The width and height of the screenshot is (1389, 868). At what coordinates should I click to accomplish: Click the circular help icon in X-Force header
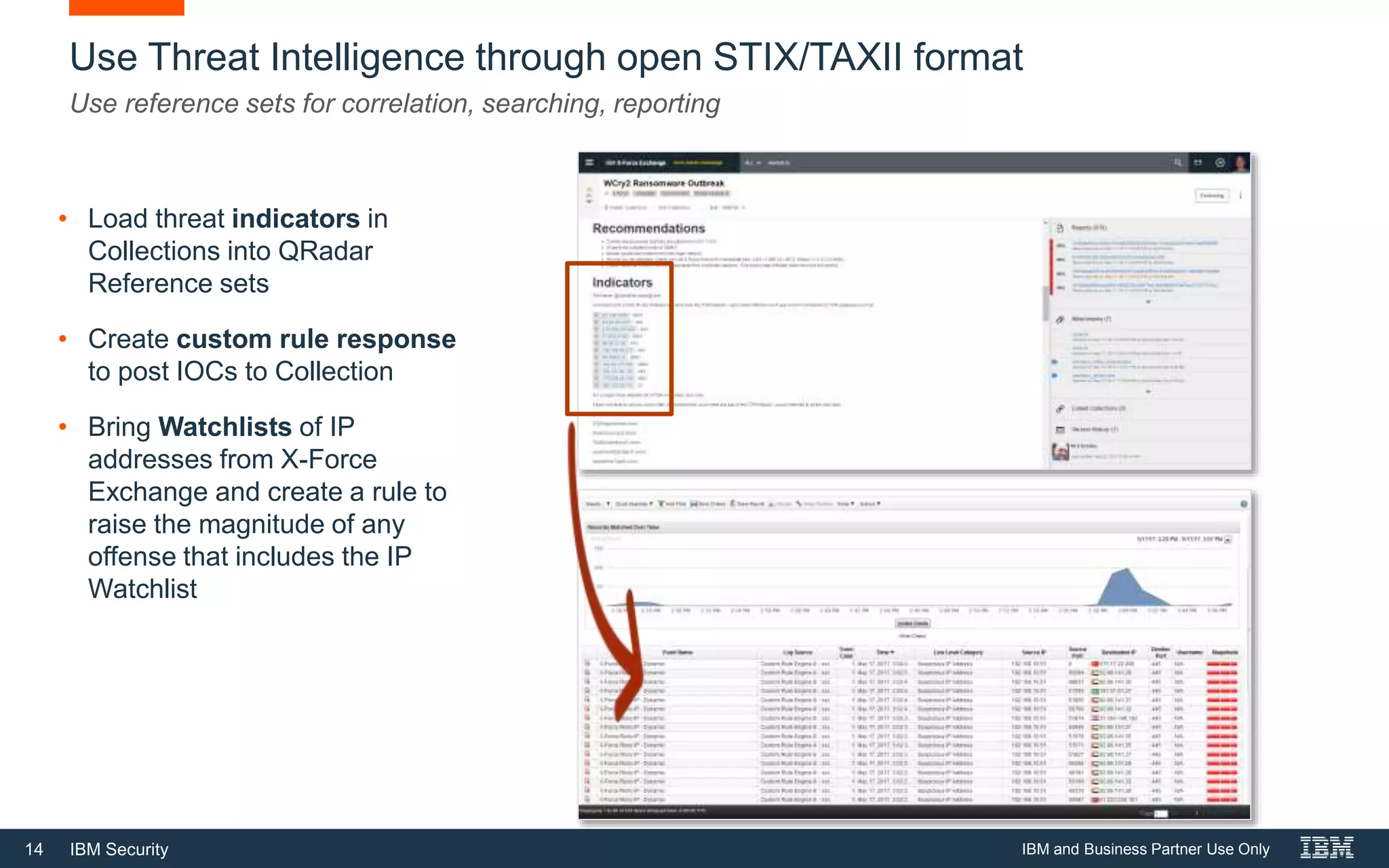coord(1220,163)
